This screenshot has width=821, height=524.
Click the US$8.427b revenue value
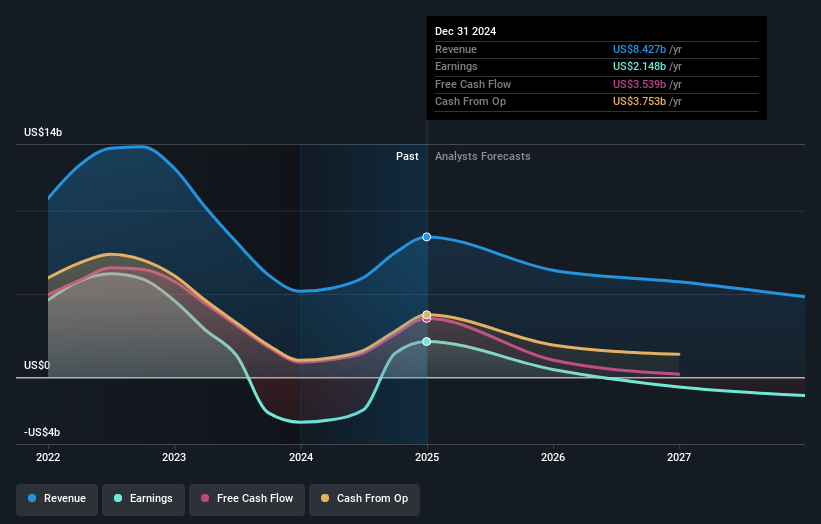[639, 49]
